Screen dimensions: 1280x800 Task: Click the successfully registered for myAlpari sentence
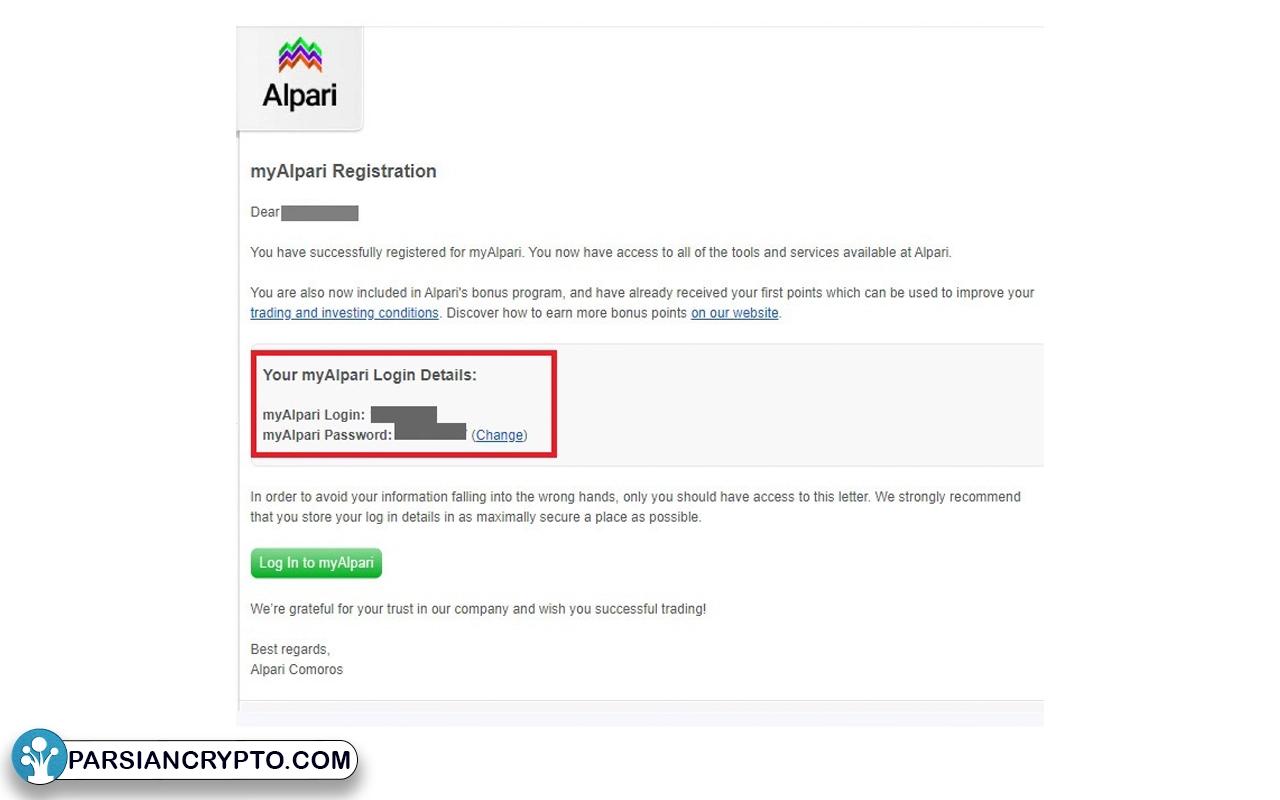(x=601, y=252)
